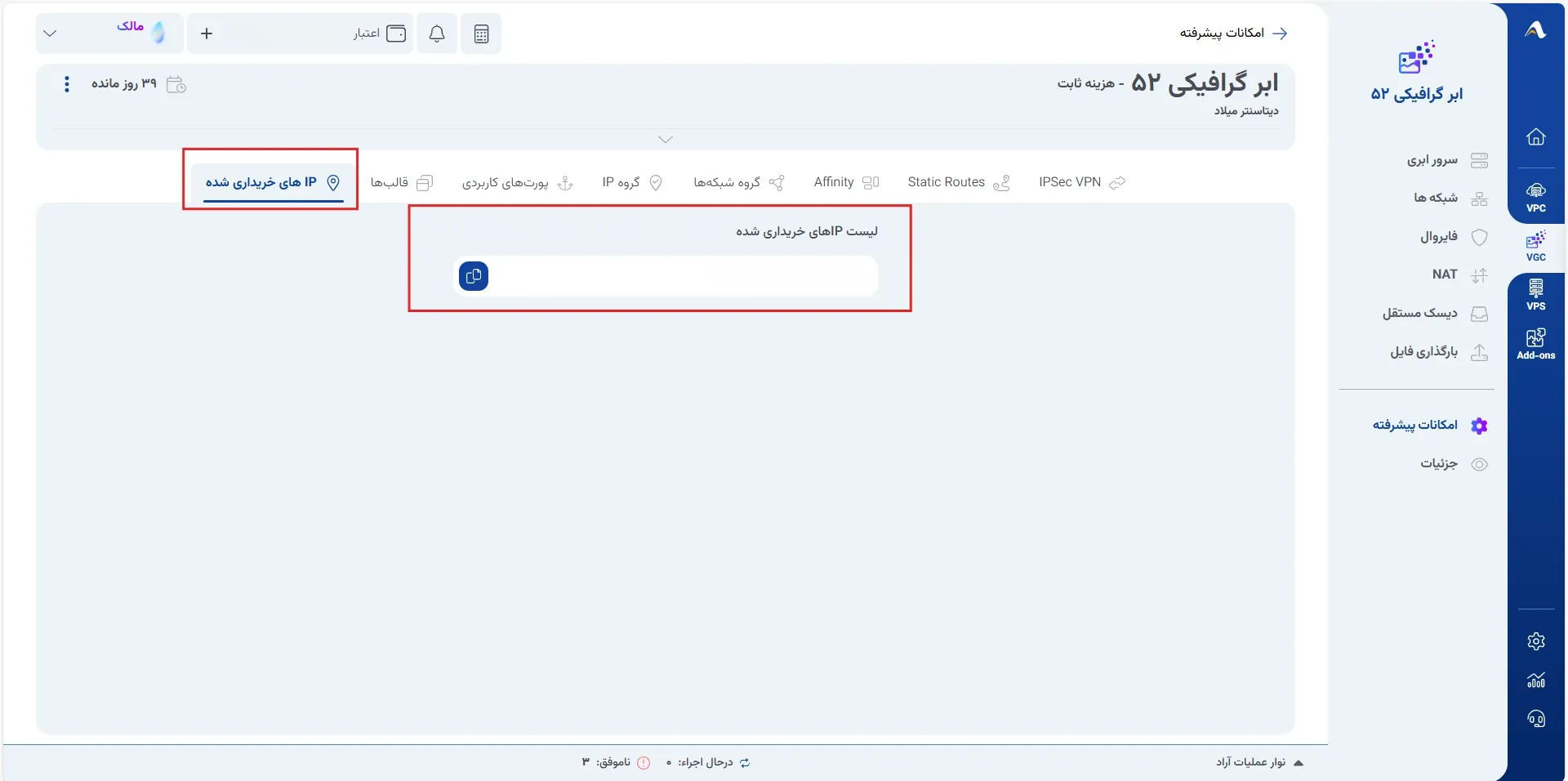Click the درحال اجرا running operations status

tap(708, 762)
